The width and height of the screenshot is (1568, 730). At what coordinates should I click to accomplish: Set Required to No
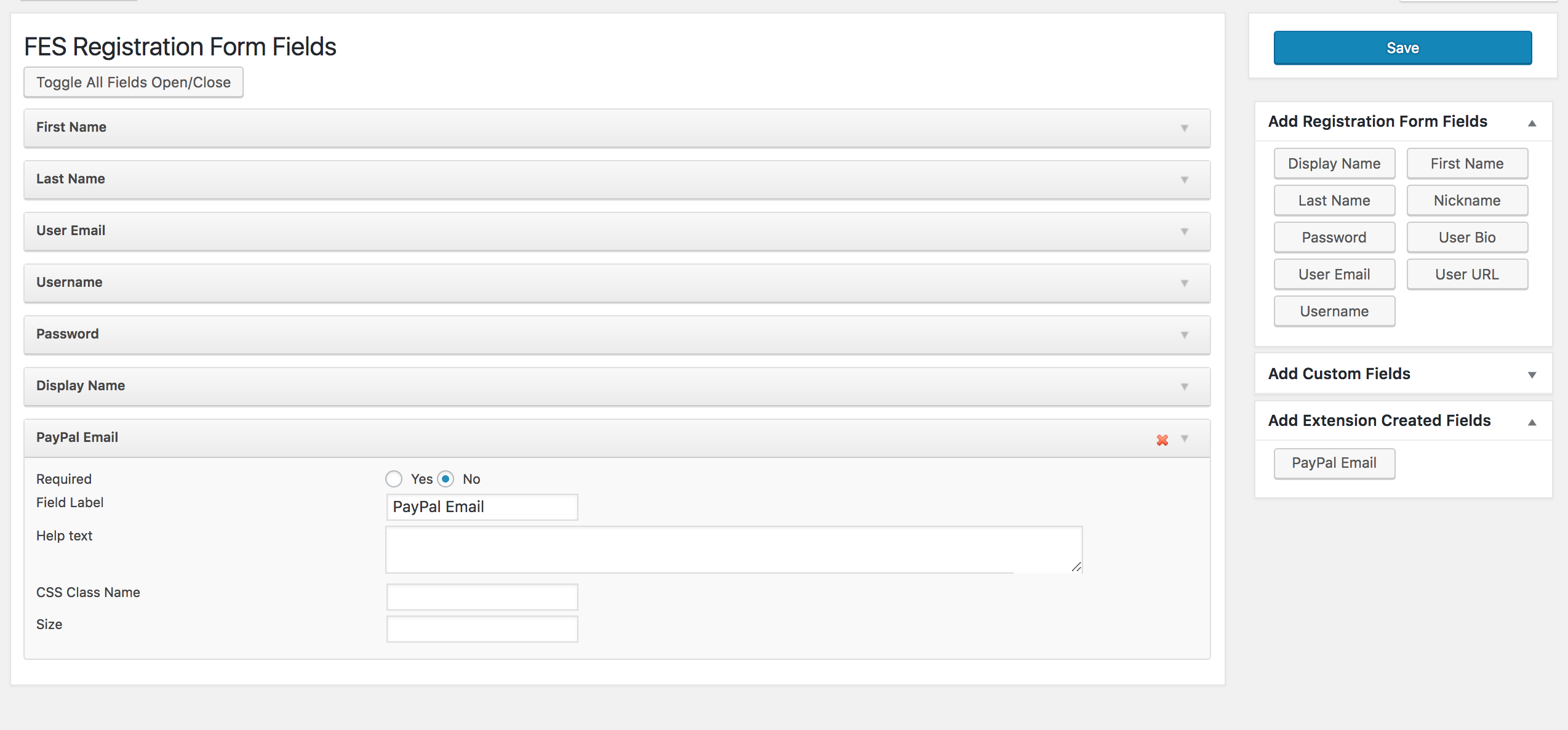point(446,479)
